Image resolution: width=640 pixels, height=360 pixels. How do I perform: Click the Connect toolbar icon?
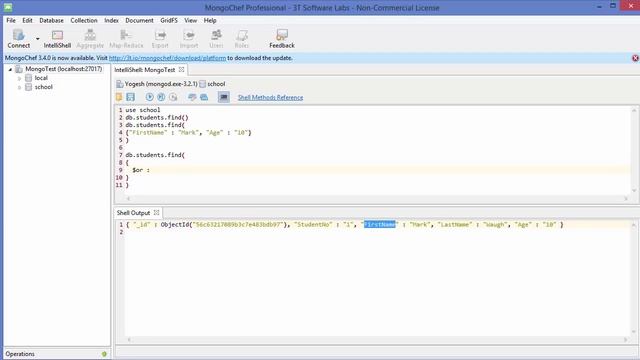tap(19, 39)
